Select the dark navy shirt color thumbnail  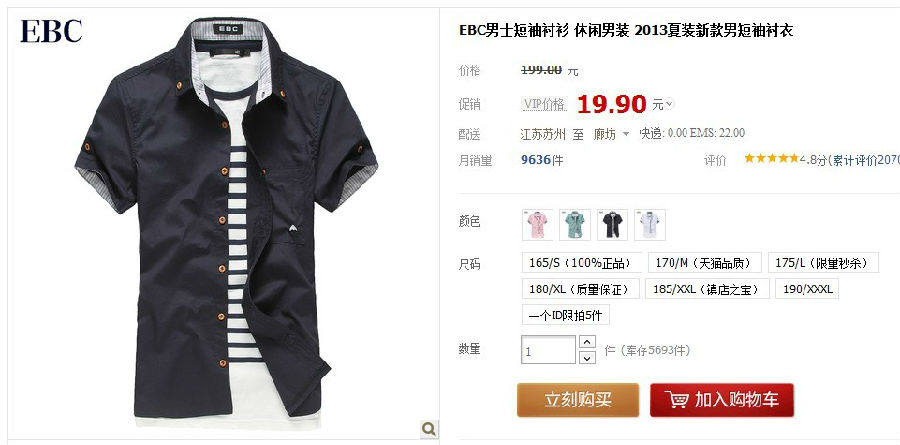612,225
